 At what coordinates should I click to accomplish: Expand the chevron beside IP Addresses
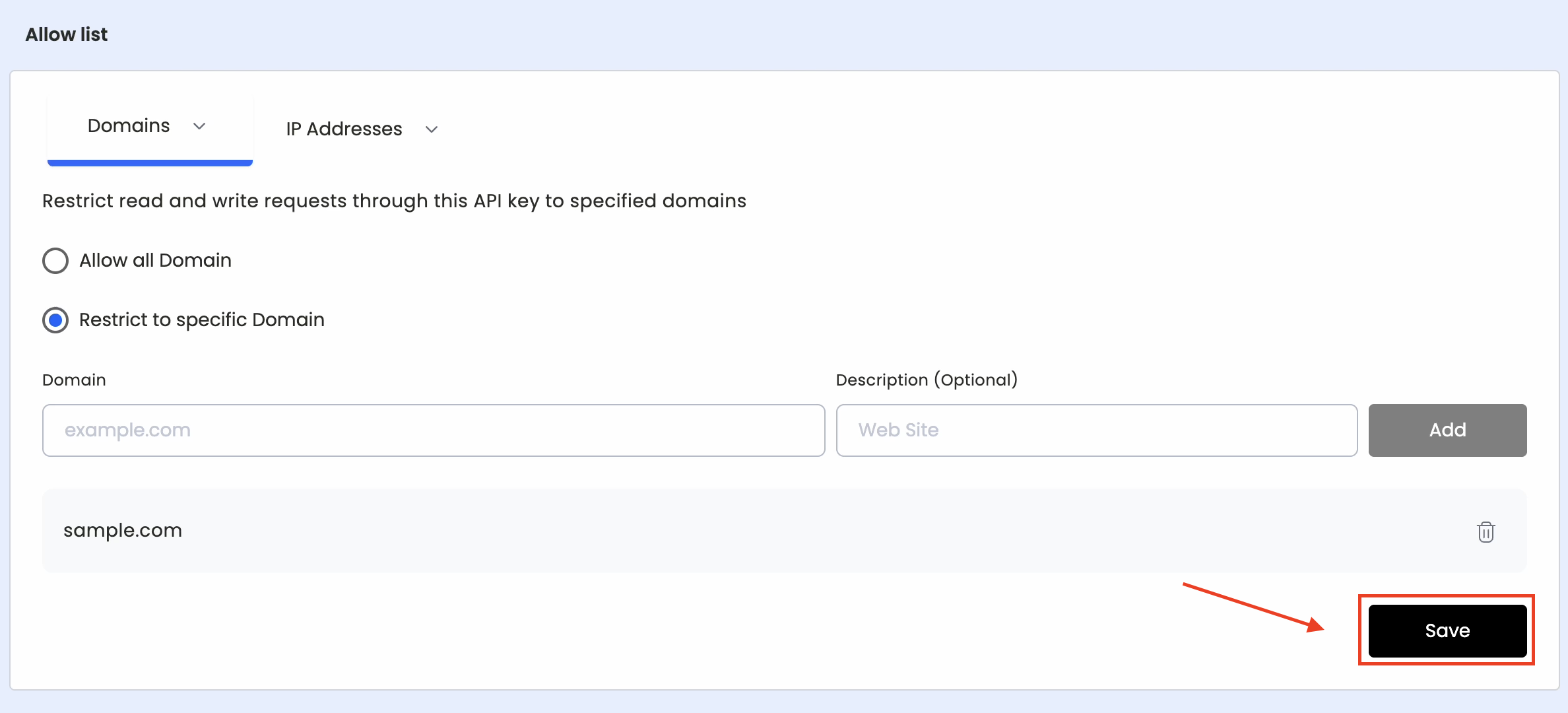point(432,129)
